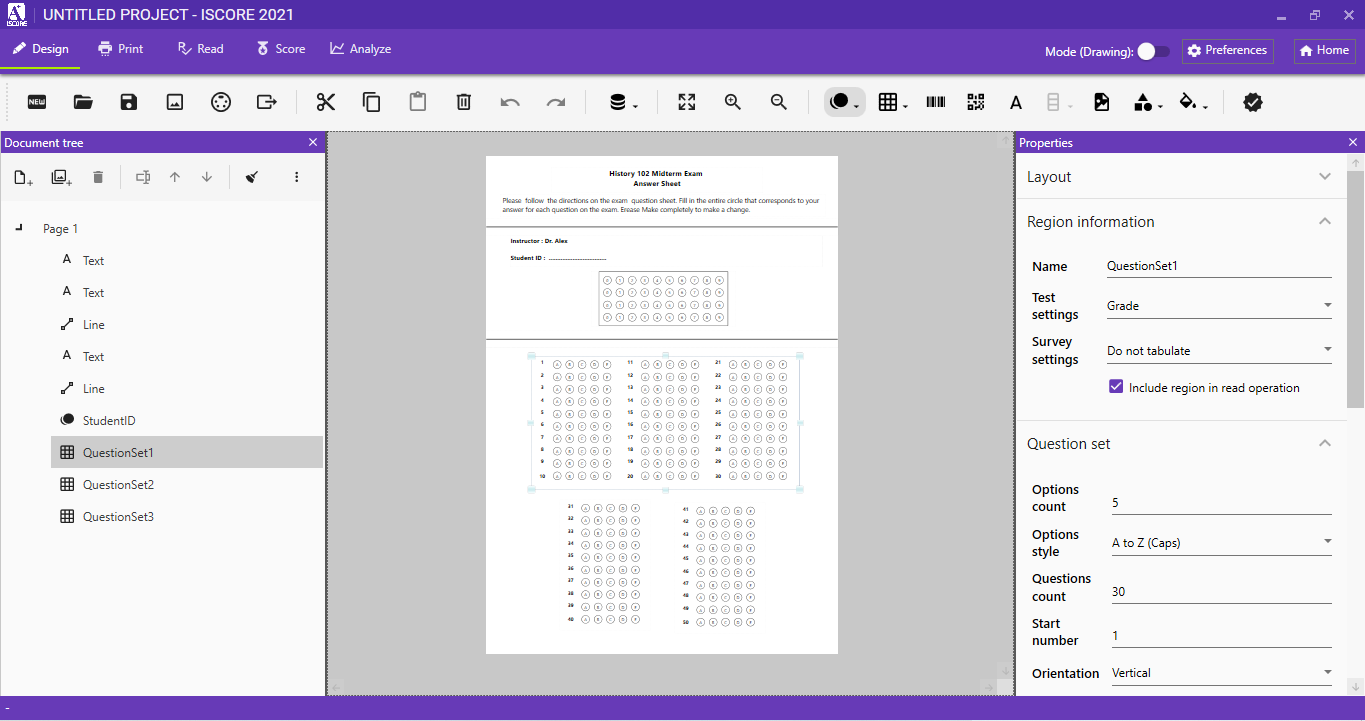Zoom out on the canvas

pos(779,102)
